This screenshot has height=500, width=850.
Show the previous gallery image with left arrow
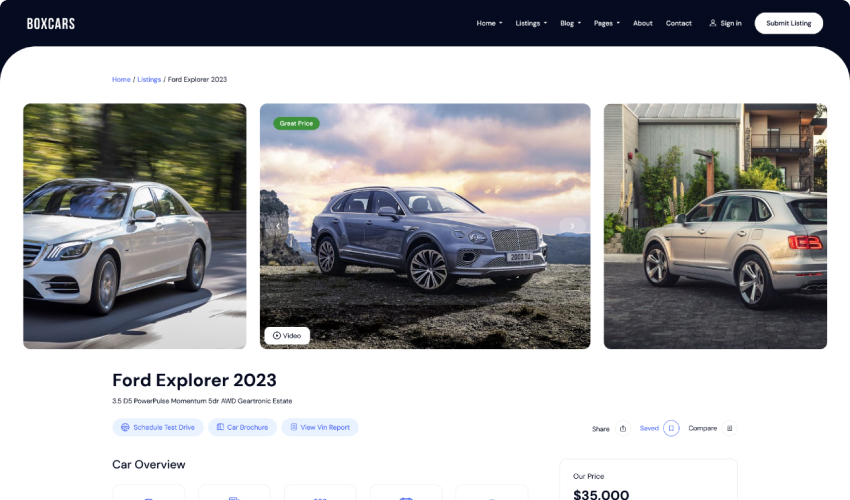coord(278,226)
